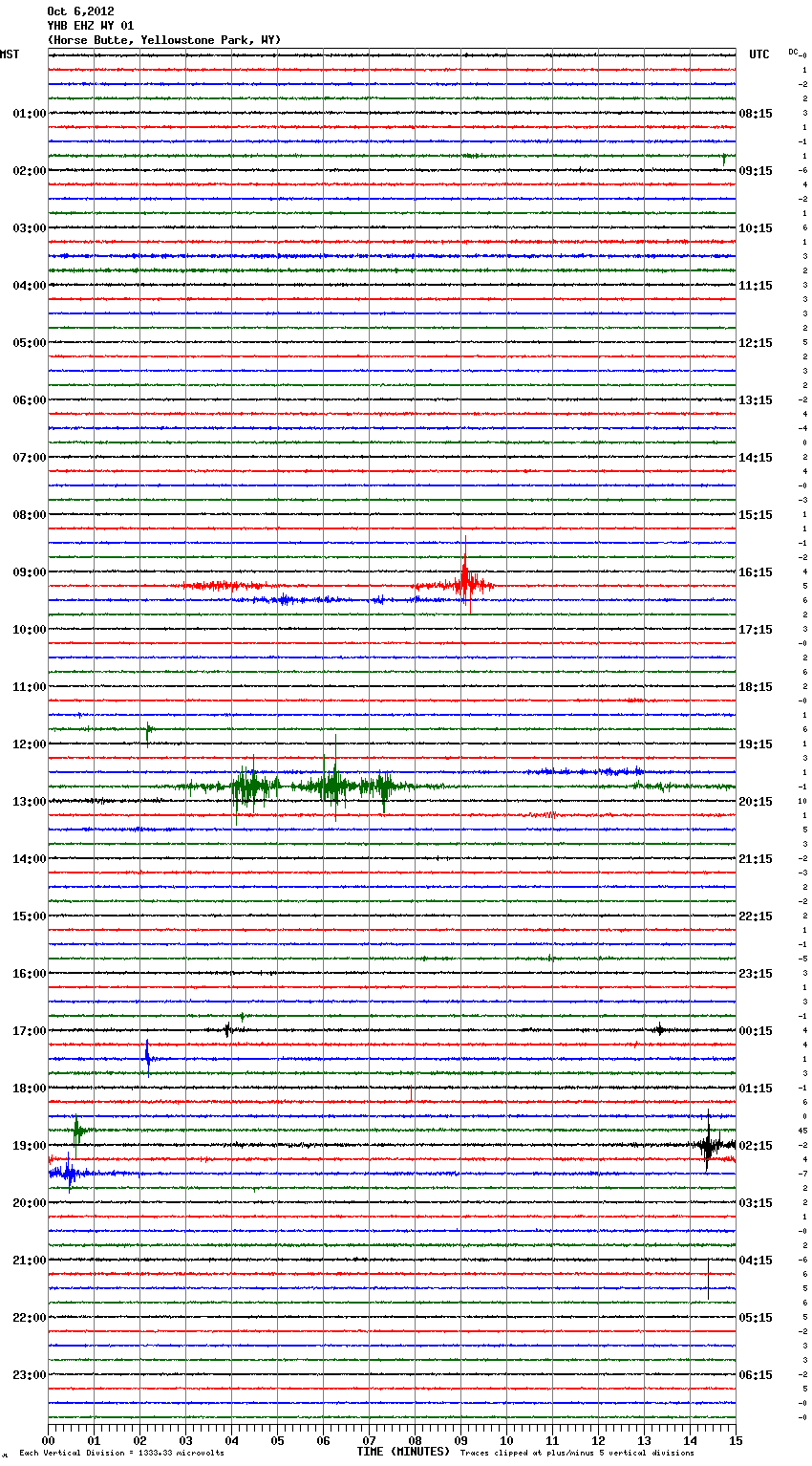Select the 16:00 MST time label
This screenshot has height=1466, width=812.
click(30, 974)
